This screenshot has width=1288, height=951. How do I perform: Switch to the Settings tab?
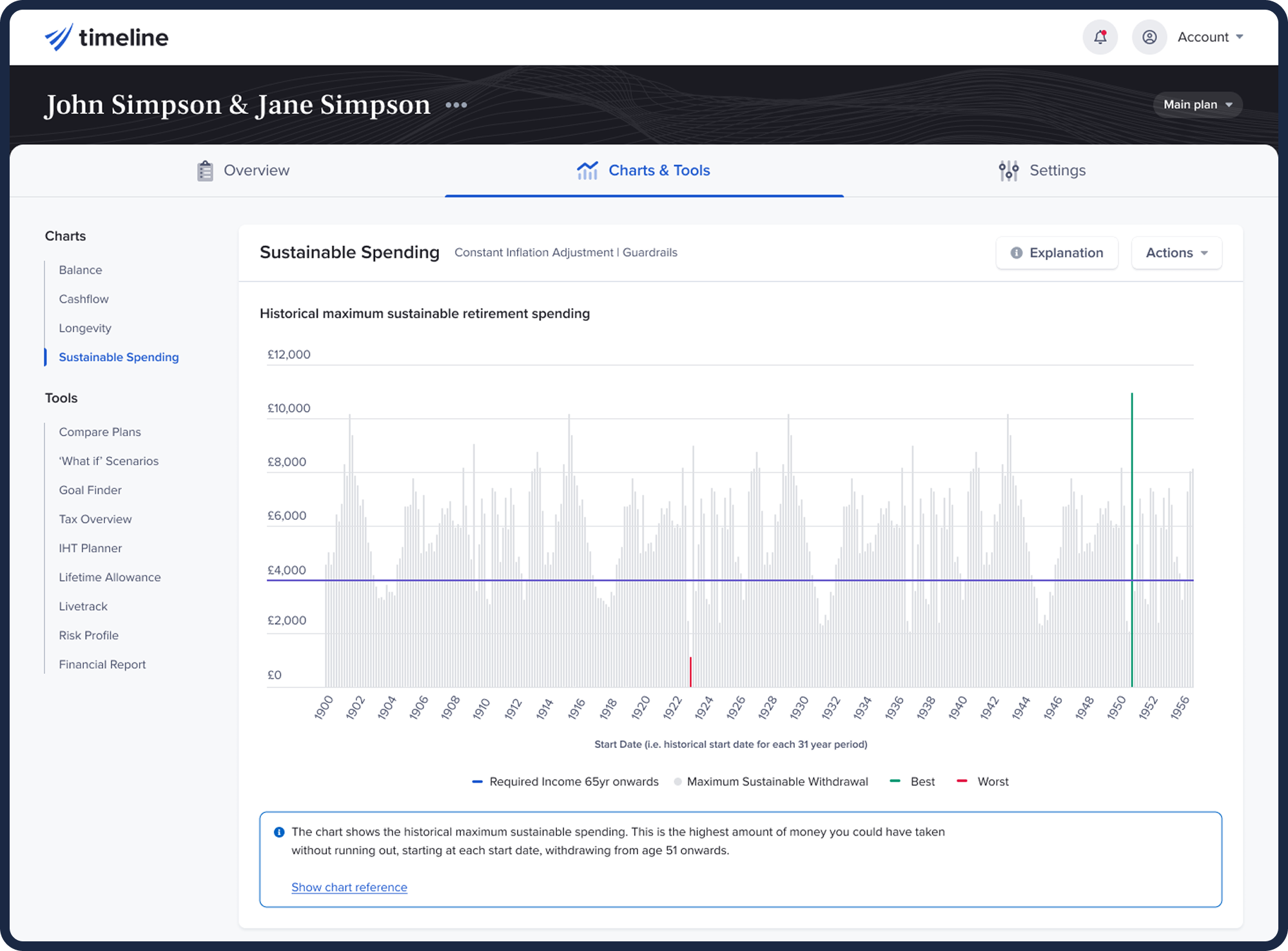1057,171
